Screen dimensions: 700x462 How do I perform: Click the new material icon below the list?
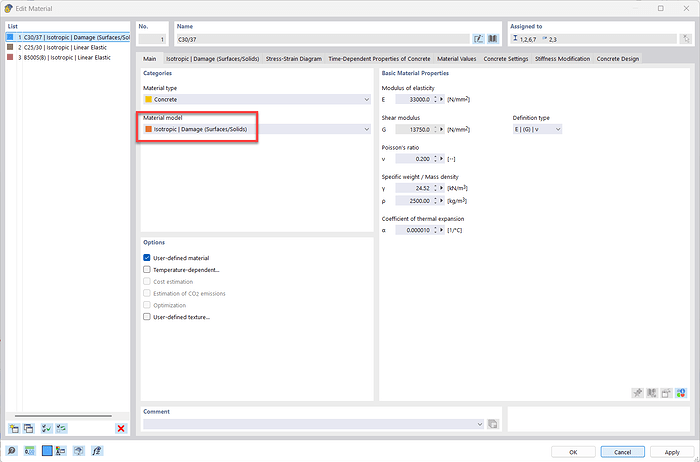pyautogui.click(x=14, y=428)
